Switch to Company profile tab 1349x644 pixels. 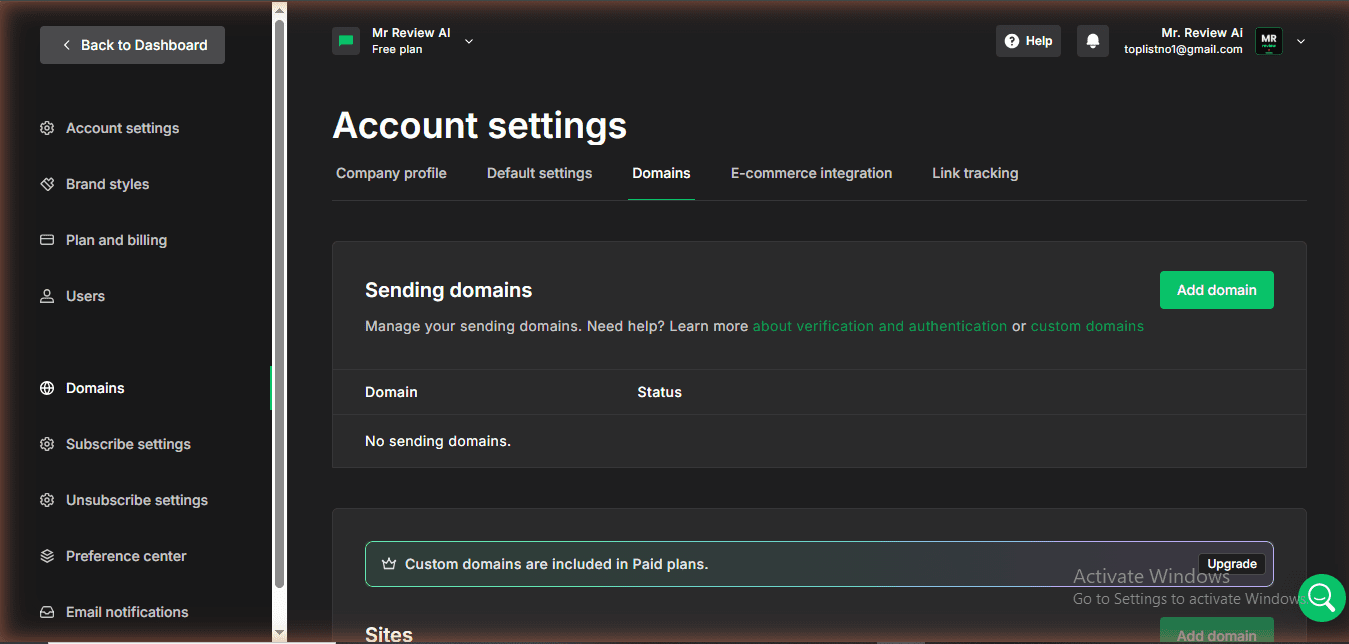[391, 173]
